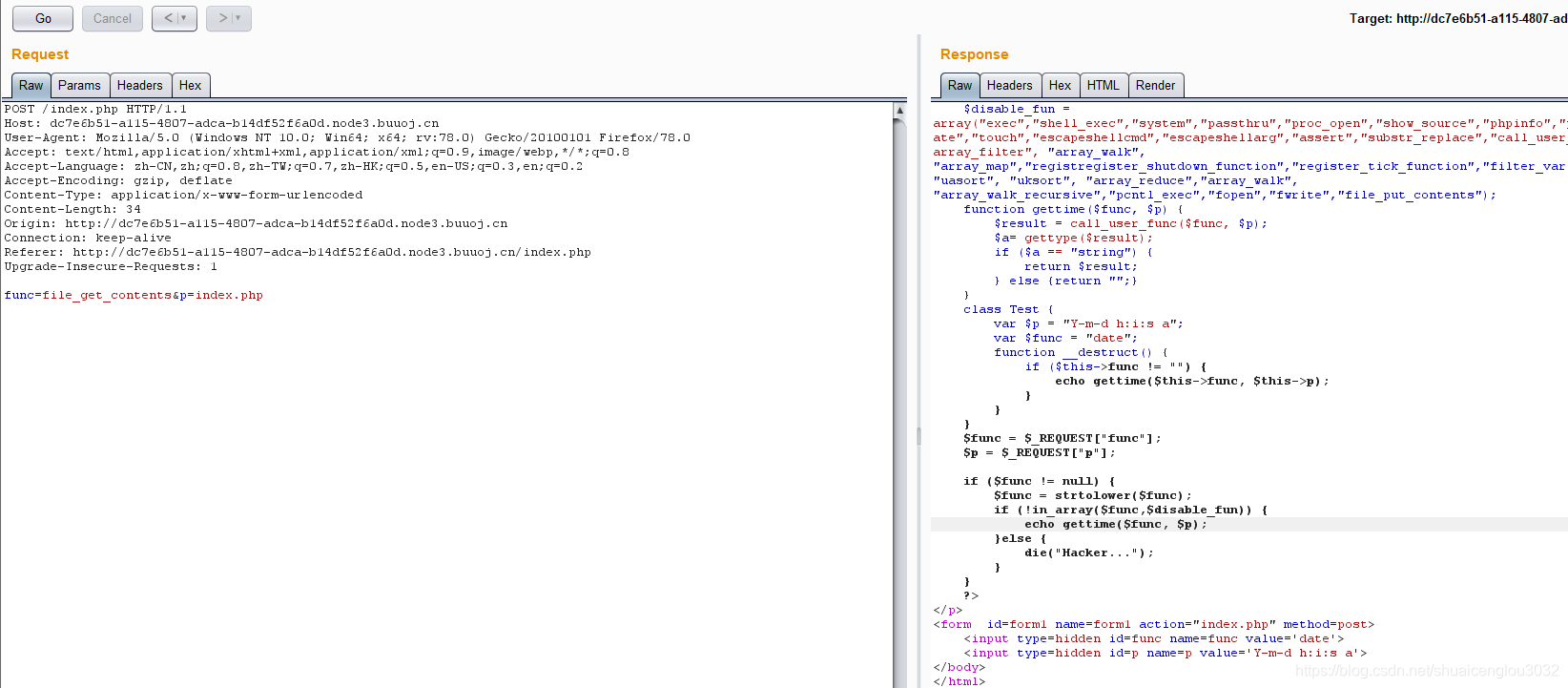1568x688 pixels.
Task: Click the $func = $_REQUEST["func"] line
Action: (1063, 438)
